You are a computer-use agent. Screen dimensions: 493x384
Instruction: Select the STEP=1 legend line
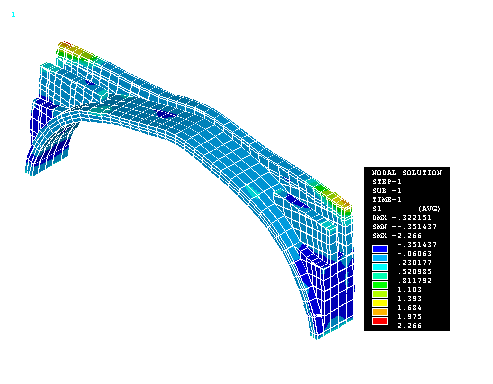[x=387, y=182]
